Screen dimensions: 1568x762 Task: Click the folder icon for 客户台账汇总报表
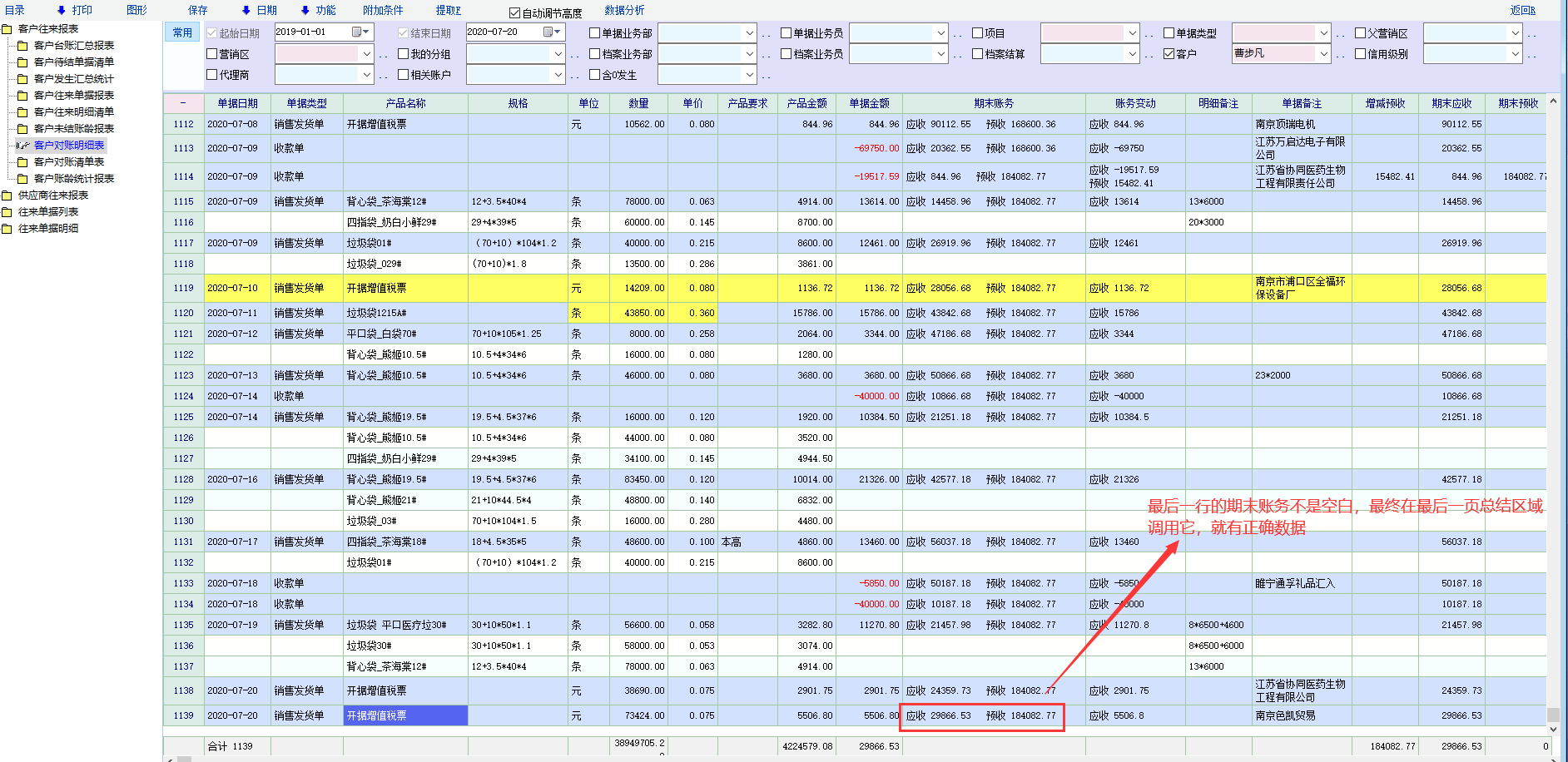click(23, 46)
